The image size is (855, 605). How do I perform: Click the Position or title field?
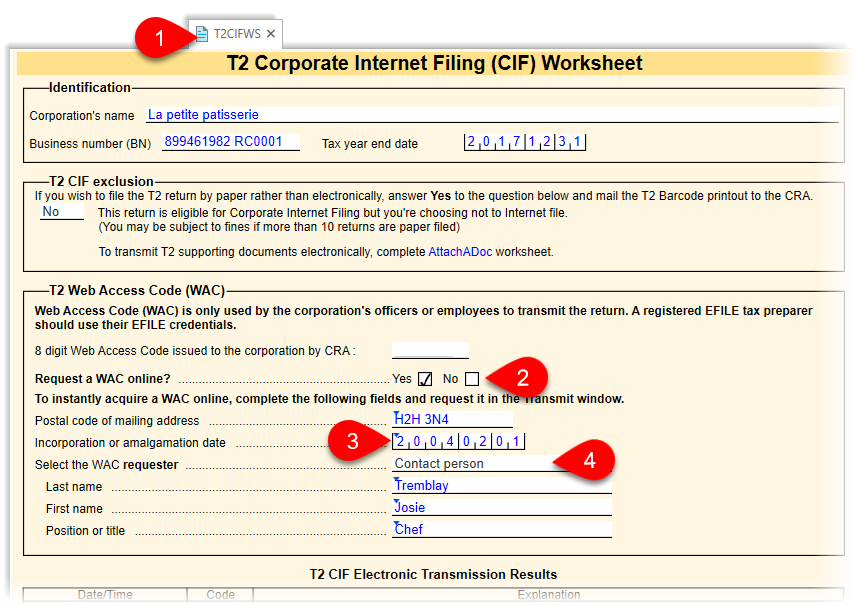500,530
